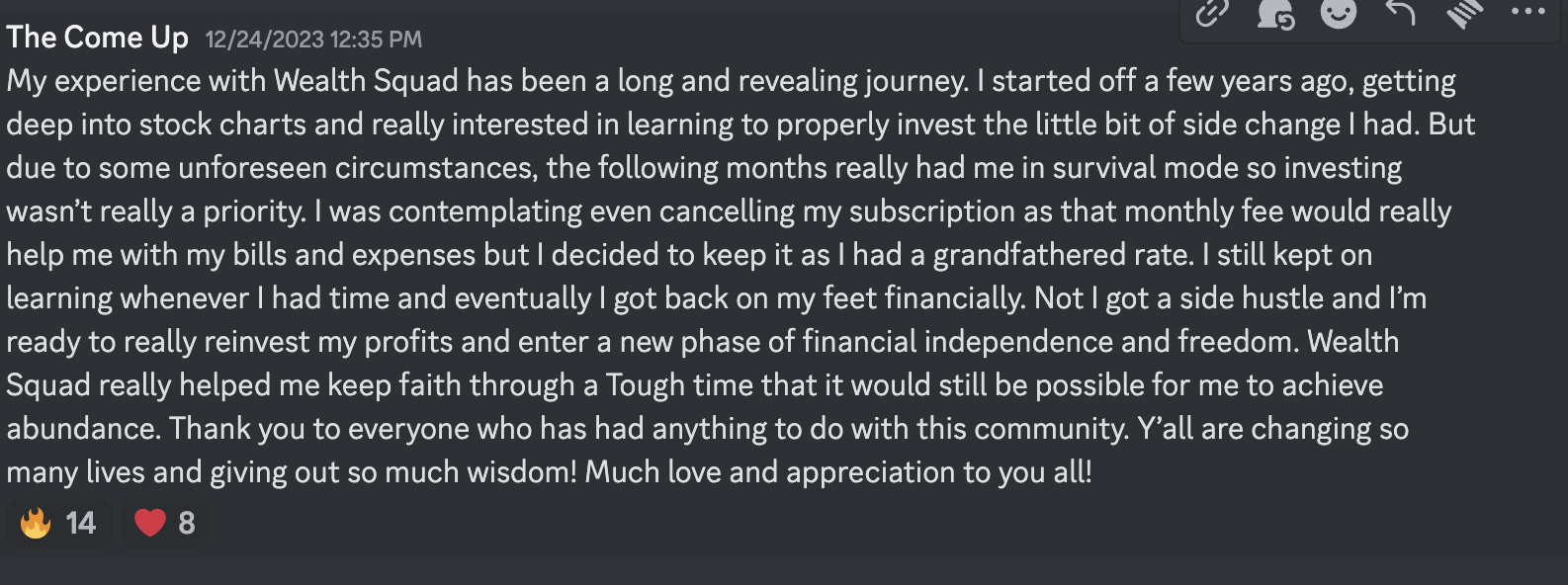This screenshot has width=1568, height=585.
Task: Toggle the 🔥 reaction showing 14
Action: [x=57, y=522]
